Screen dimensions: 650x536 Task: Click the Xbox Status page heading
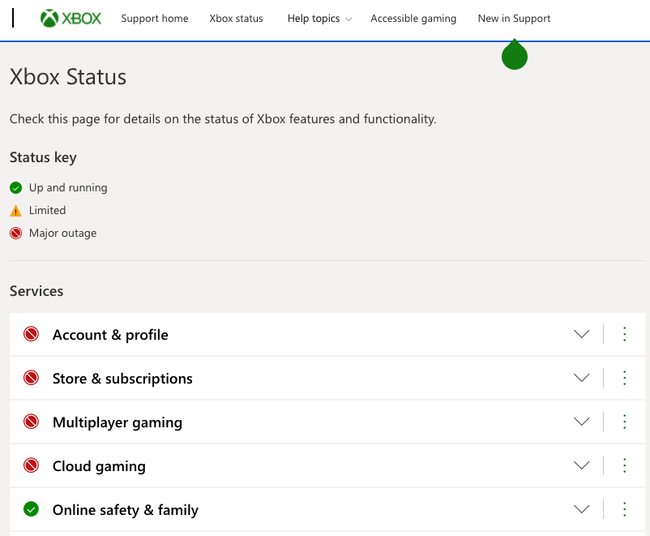pyautogui.click(x=68, y=77)
